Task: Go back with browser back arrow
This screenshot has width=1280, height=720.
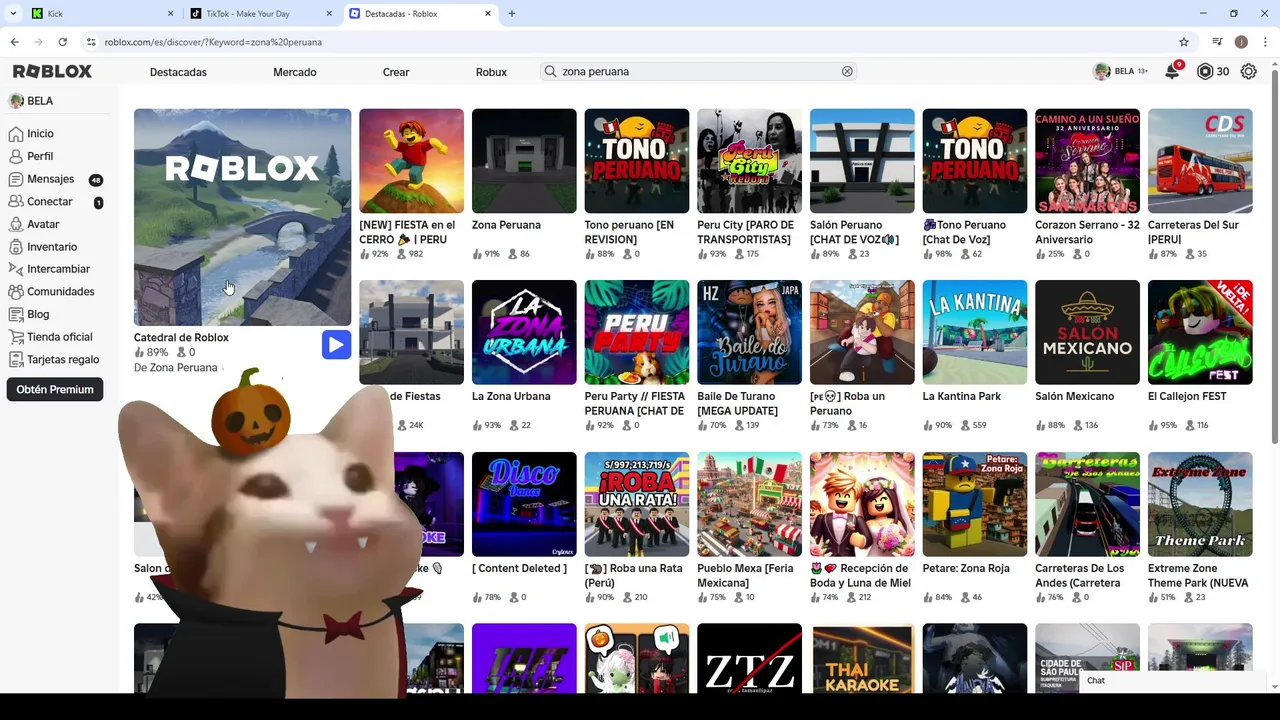Action: click(x=14, y=42)
